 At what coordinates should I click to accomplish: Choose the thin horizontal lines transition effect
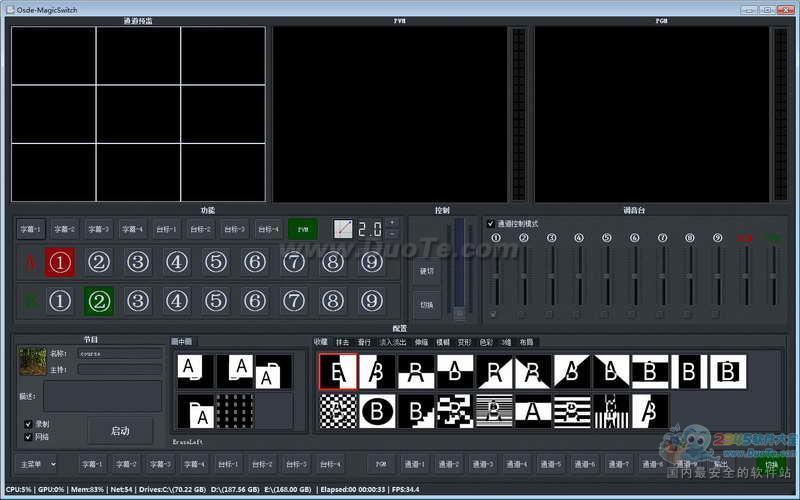(494, 411)
